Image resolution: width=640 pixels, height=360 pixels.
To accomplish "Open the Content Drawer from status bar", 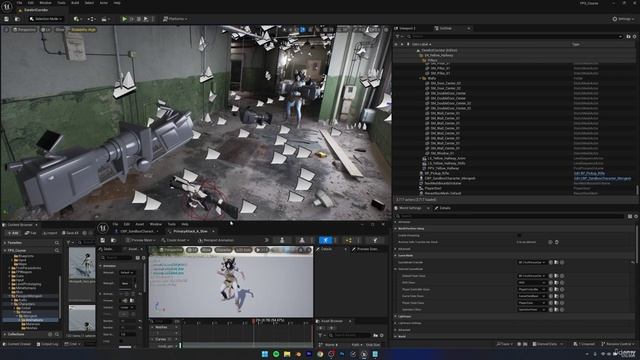I will pyautogui.click(x=17, y=344).
